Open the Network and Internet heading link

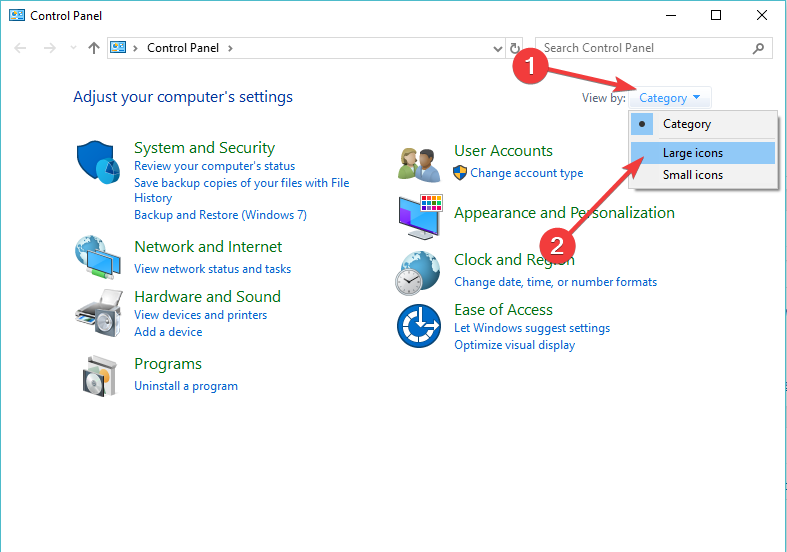point(208,247)
